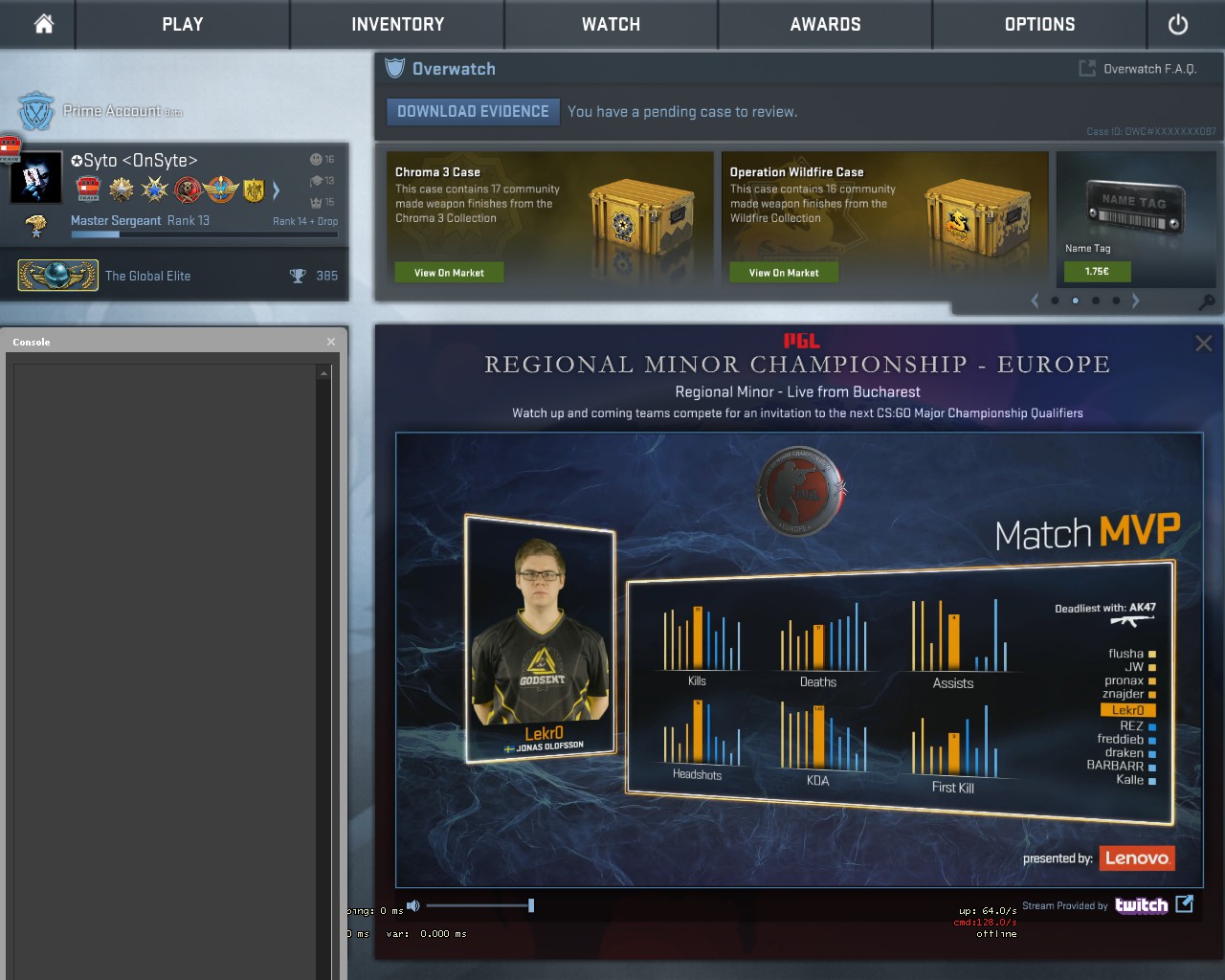Click "The Global Elite" rank text
Screen dimensions: 1225x980
coord(147,276)
